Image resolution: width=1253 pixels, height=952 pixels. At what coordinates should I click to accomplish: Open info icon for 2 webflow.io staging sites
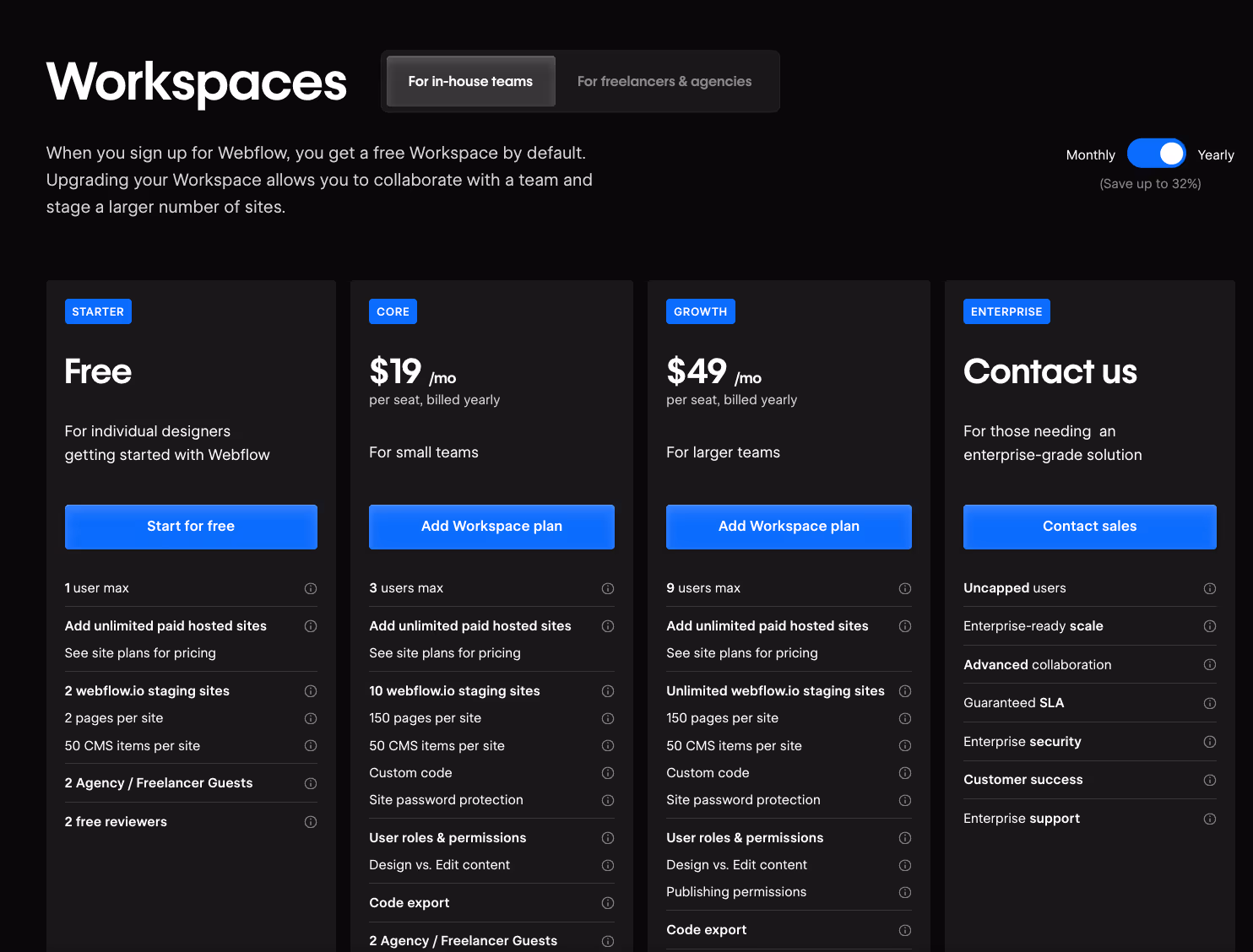(311, 691)
